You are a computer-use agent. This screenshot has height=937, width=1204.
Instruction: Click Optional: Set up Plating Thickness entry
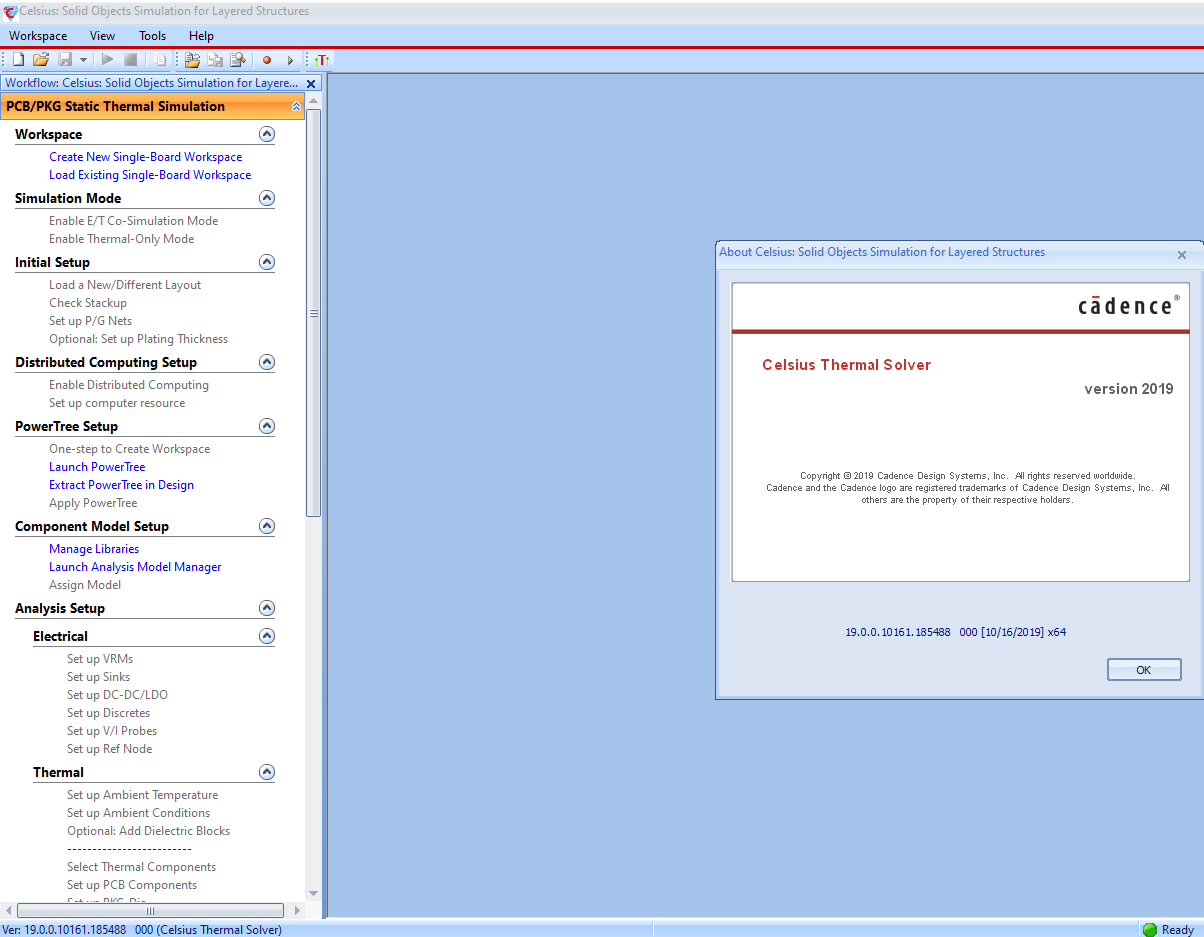138,339
